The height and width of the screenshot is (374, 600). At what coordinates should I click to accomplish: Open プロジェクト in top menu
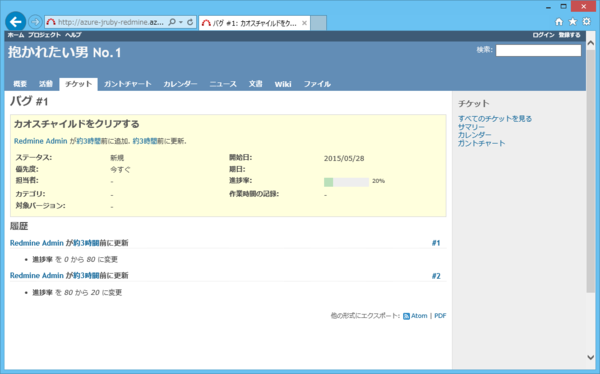coord(44,35)
